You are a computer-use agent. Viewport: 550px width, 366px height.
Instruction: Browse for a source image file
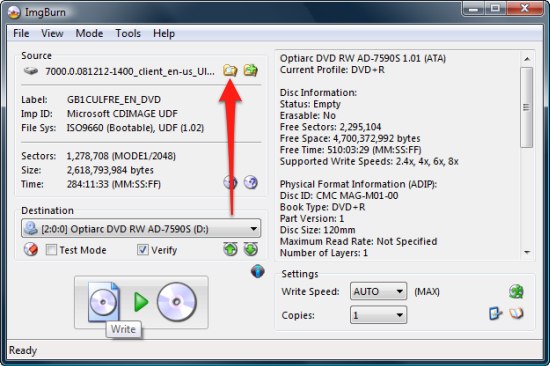tap(230, 71)
